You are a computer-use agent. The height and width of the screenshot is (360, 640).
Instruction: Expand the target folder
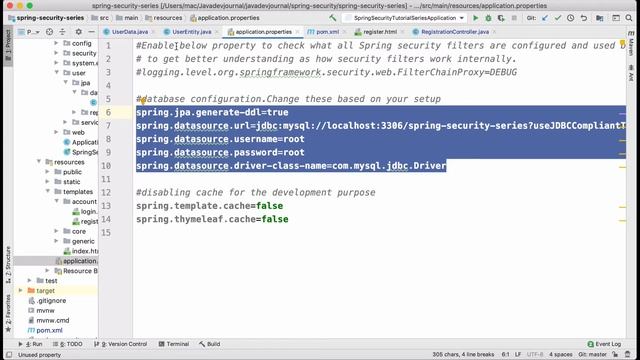point(20,290)
